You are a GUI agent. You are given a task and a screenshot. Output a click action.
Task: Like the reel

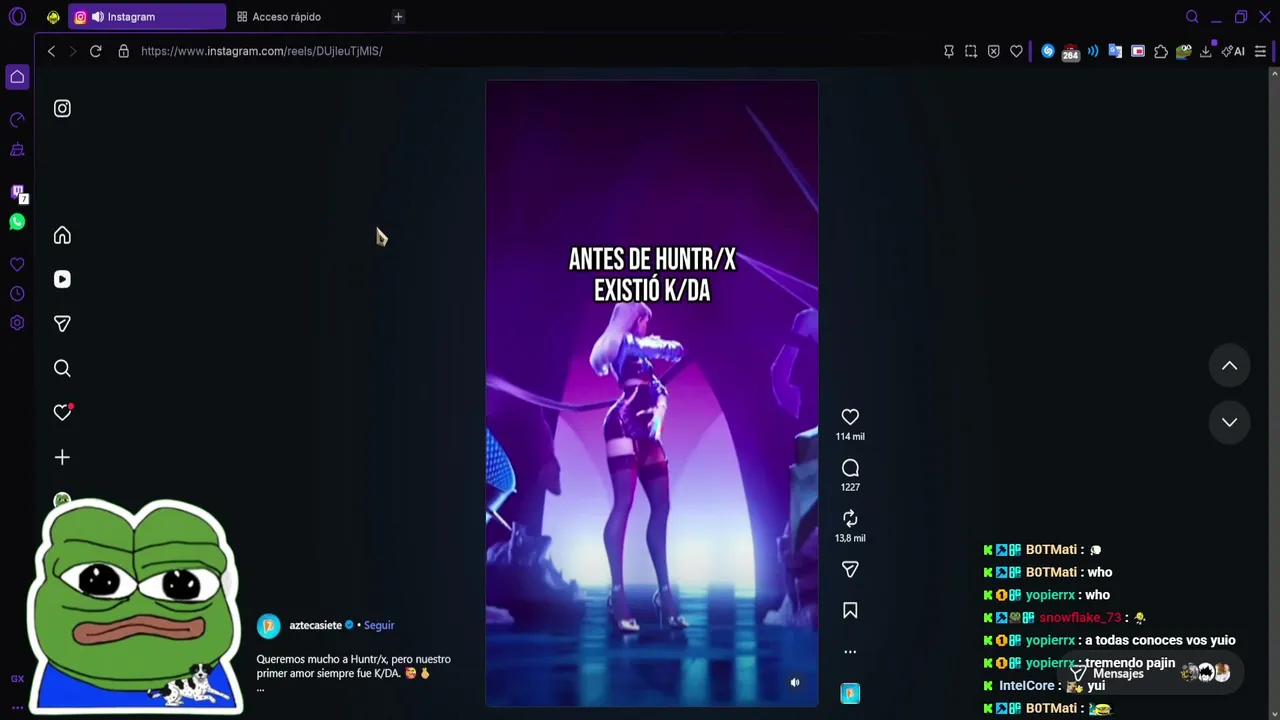(x=850, y=417)
